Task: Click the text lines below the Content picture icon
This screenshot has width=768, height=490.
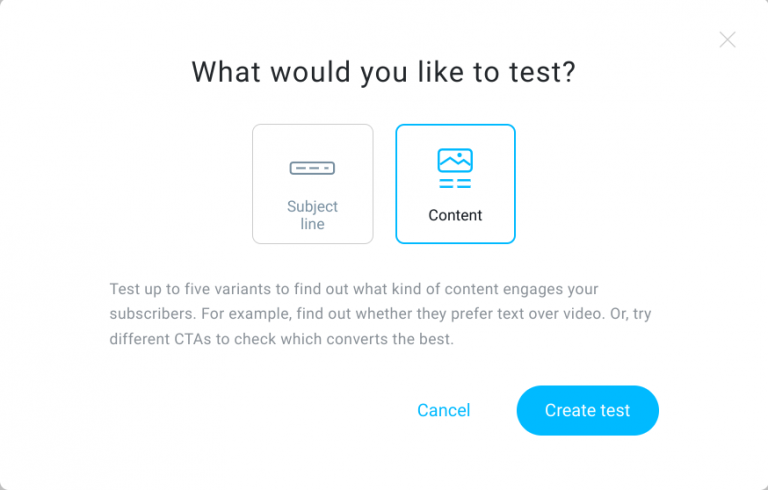Action: point(455,183)
